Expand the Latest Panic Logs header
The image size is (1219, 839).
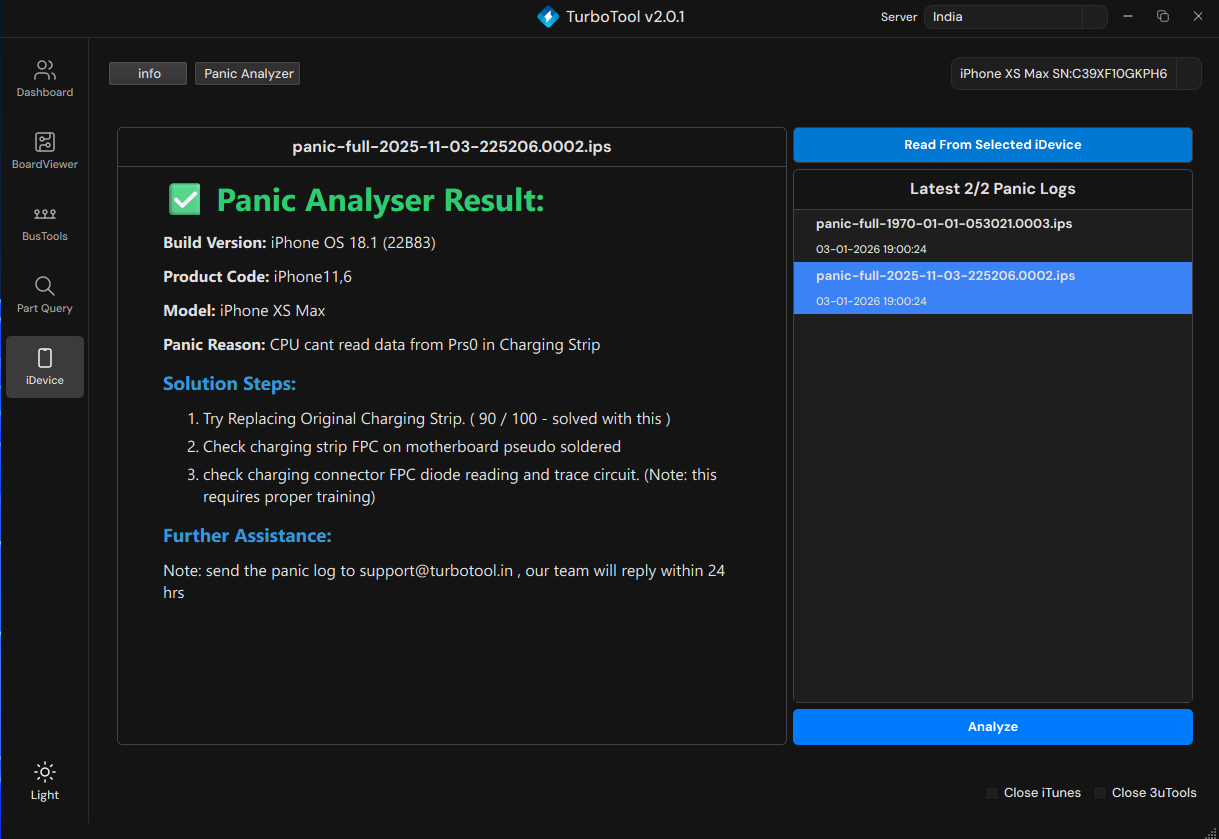(x=992, y=188)
